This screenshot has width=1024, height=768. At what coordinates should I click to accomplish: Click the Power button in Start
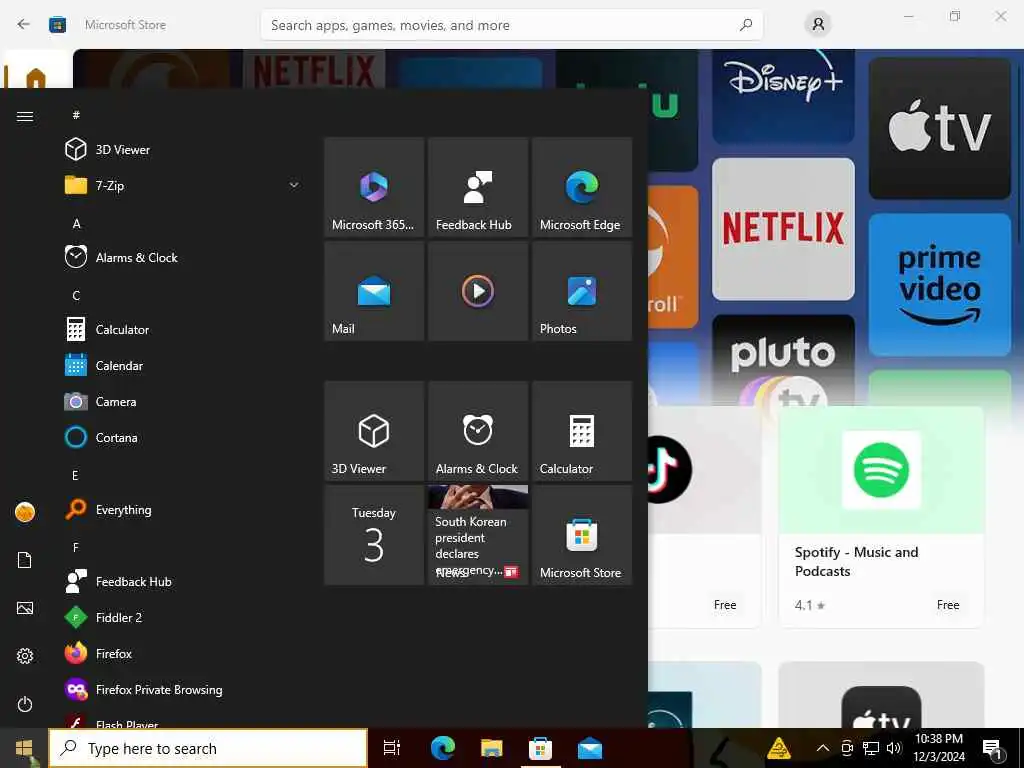25,704
